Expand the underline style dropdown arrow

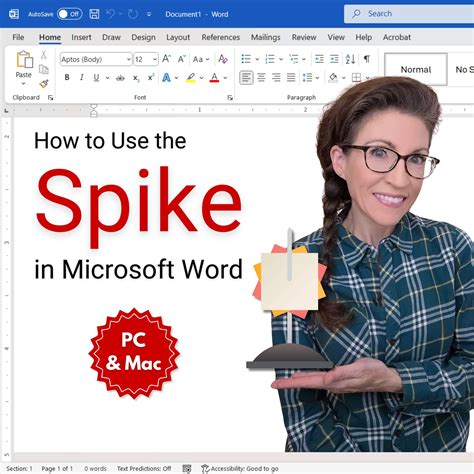pyautogui.click(x=107, y=78)
